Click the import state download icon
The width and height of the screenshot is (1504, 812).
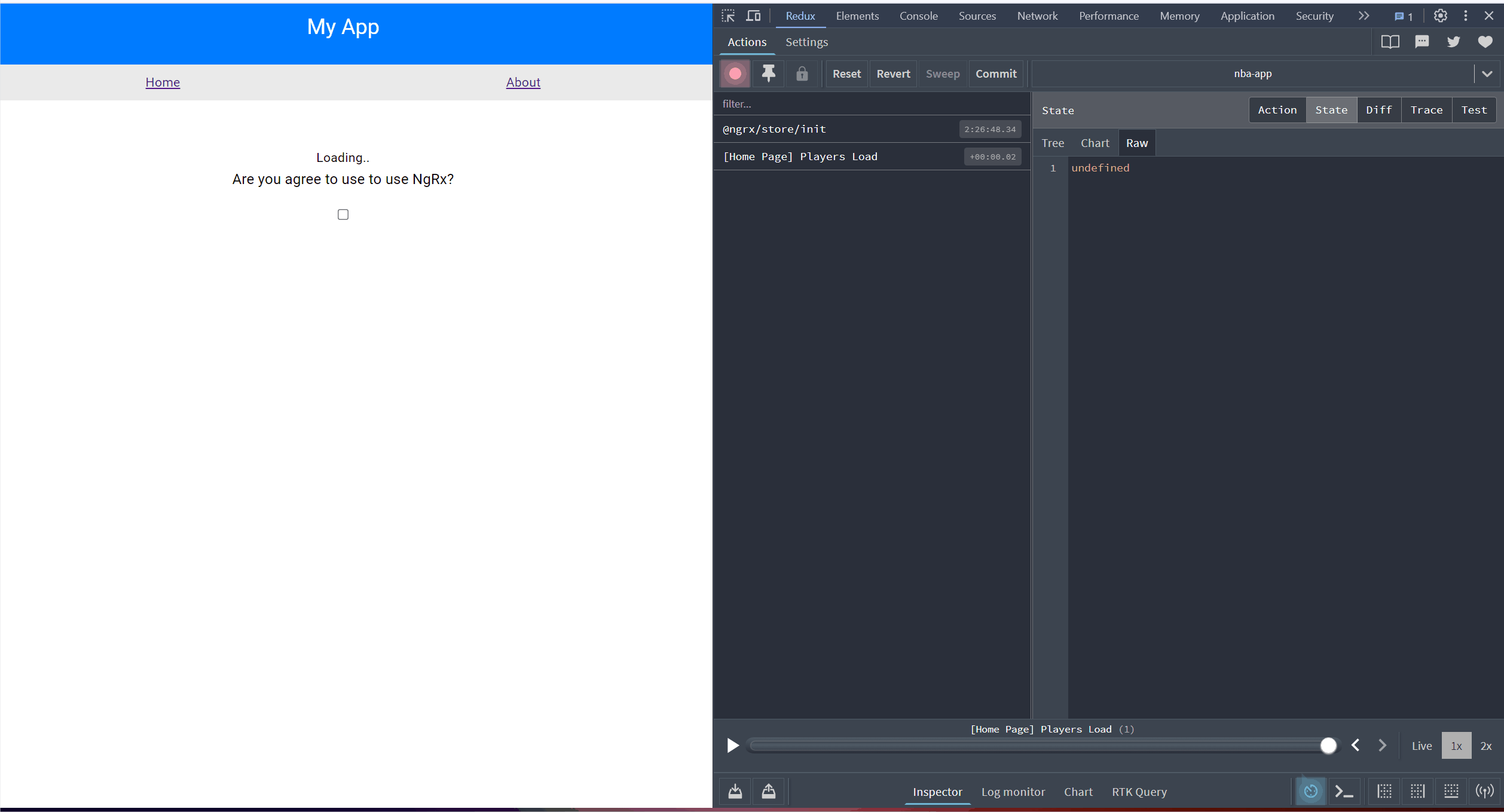(x=735, y=791)
